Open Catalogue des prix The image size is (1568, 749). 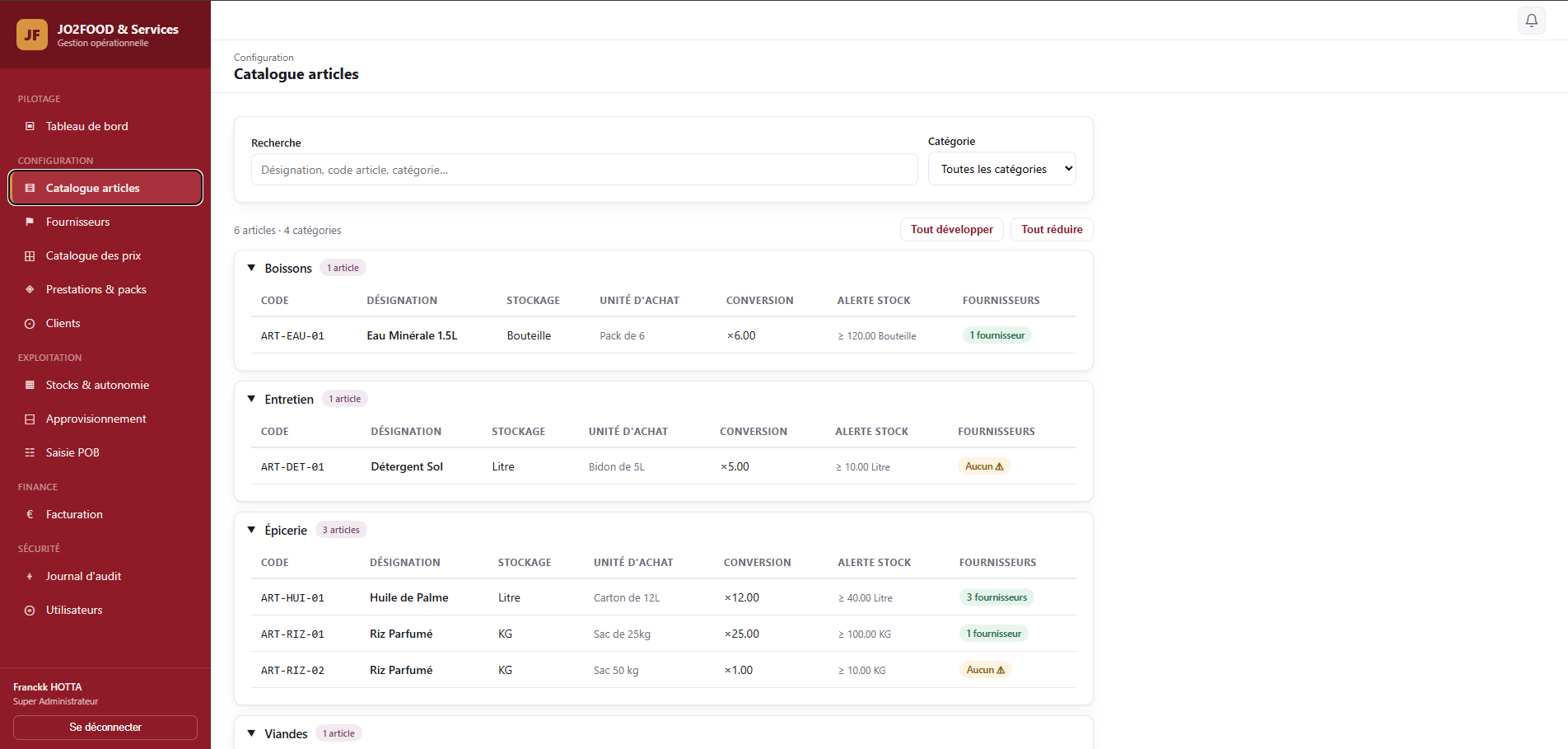click(105, 255)
